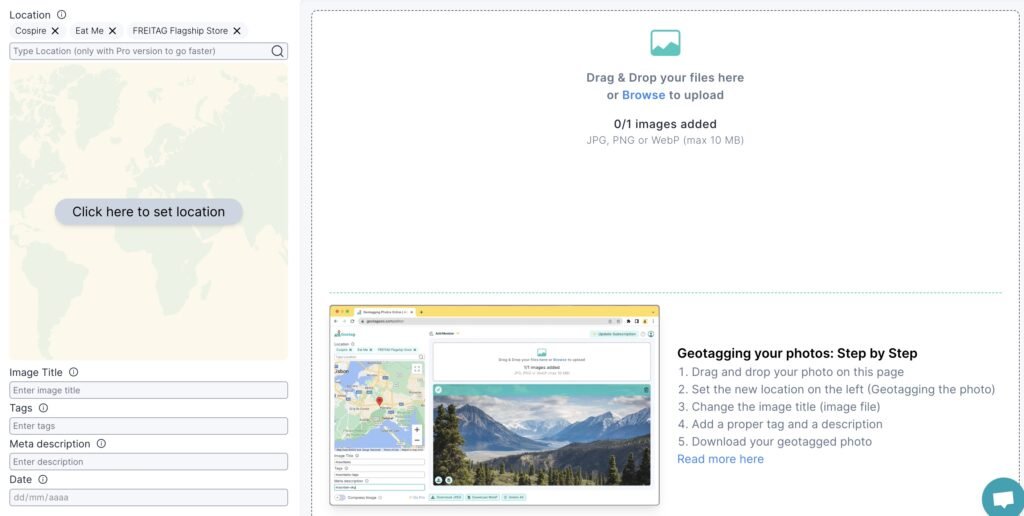Viewport: 1024px width, 516px height.
Task: Click the info icon next to Location
Action: coord(62,15)
